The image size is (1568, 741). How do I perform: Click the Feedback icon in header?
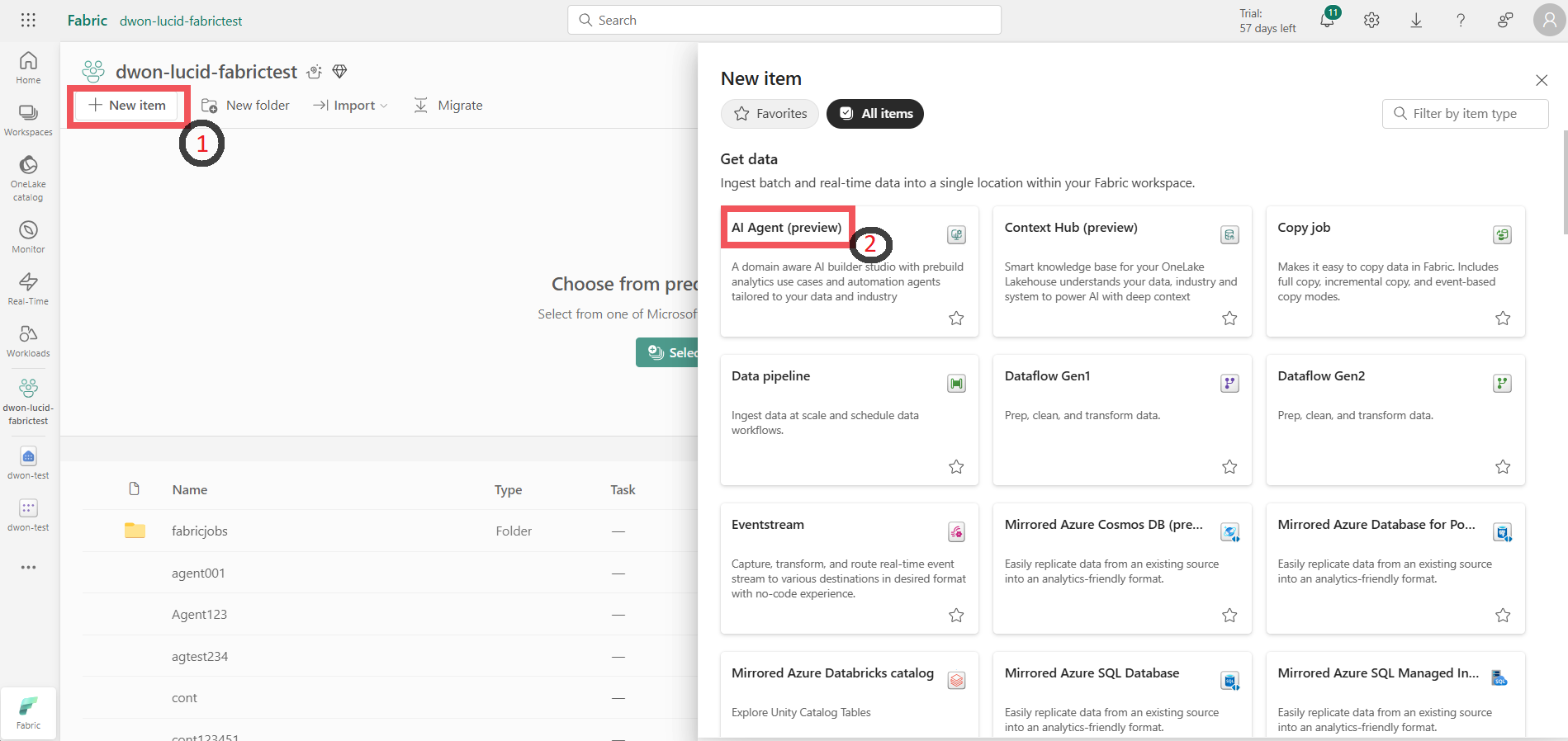pos(1505,20)
